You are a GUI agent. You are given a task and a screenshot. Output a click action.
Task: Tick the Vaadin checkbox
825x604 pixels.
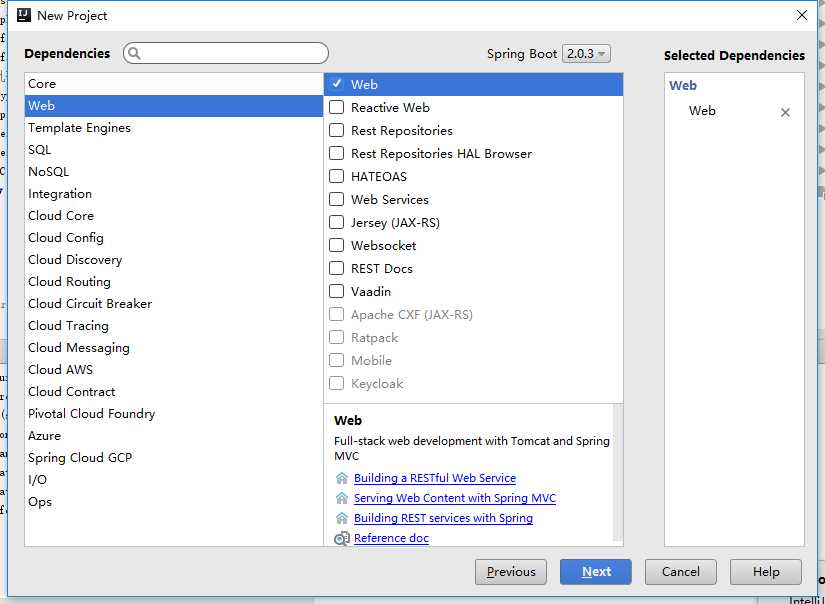[x=337, y=291]
